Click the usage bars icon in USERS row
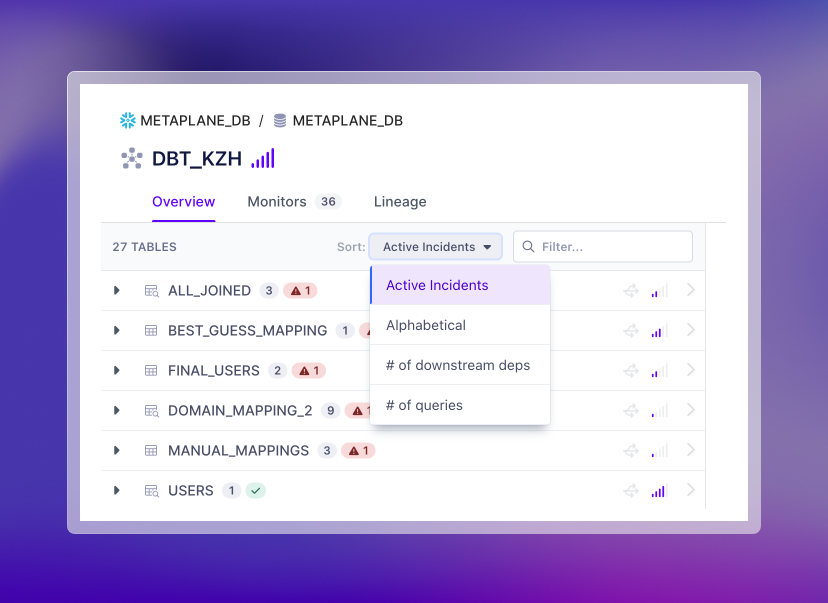 coord(660,491)
